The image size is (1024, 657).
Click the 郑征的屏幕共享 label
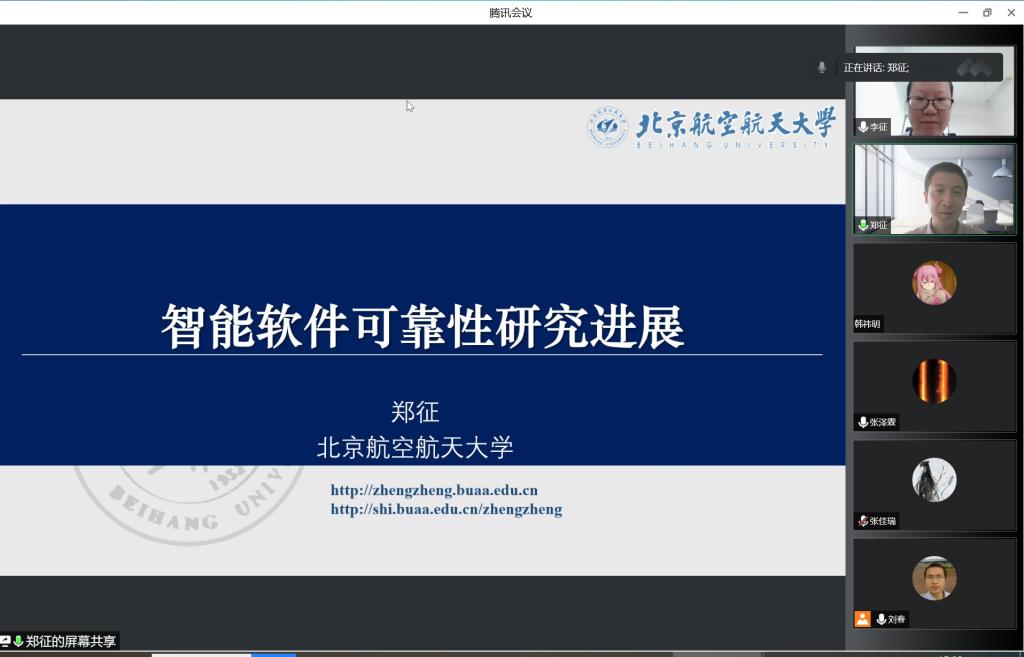pos(70,641)
